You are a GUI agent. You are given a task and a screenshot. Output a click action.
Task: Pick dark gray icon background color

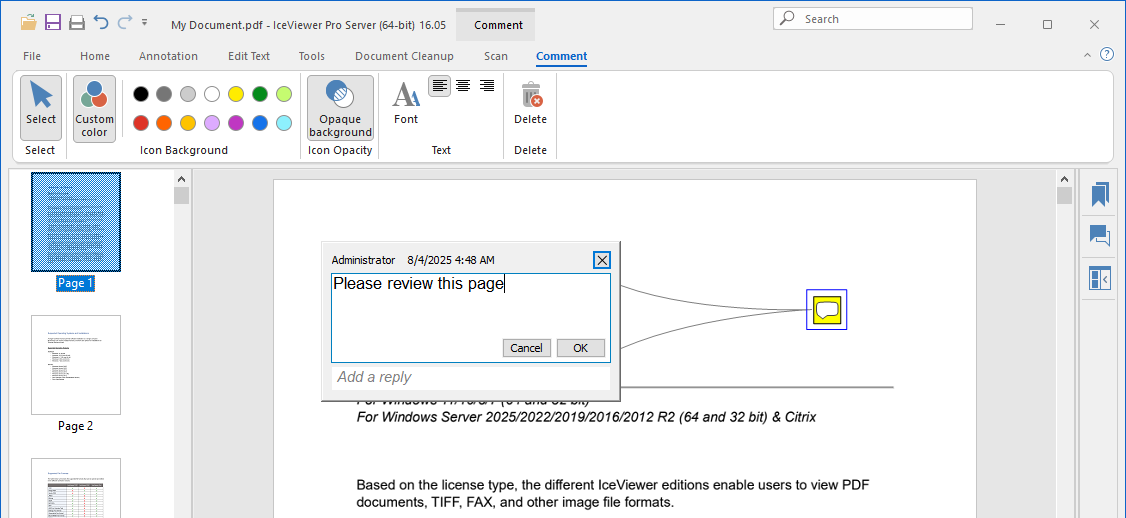click(x=164, y=94)
